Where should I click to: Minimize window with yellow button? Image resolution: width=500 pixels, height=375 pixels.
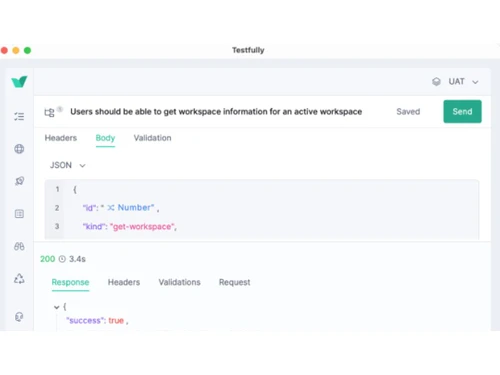coord(16,50)
